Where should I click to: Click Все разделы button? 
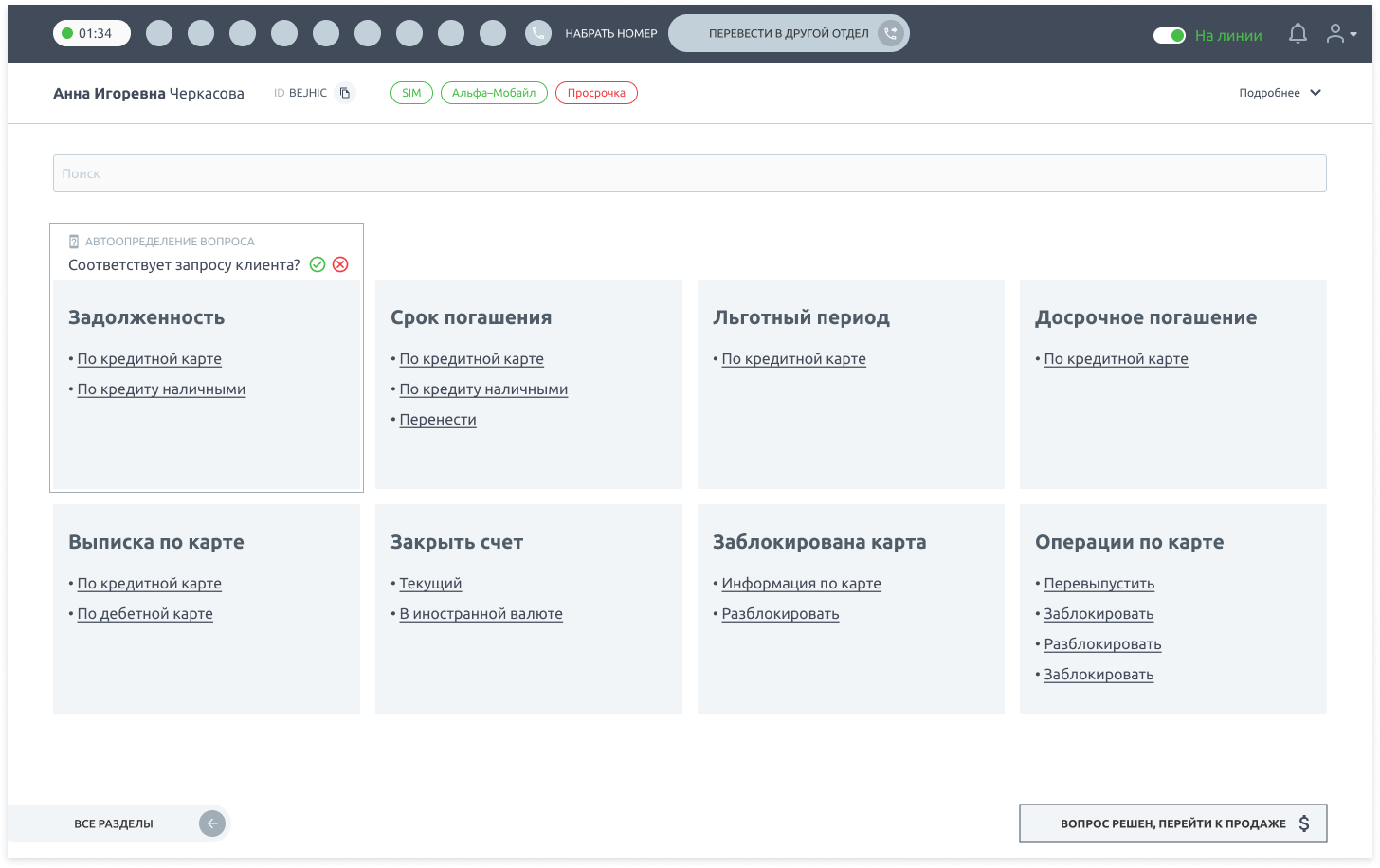coord(119,823)
